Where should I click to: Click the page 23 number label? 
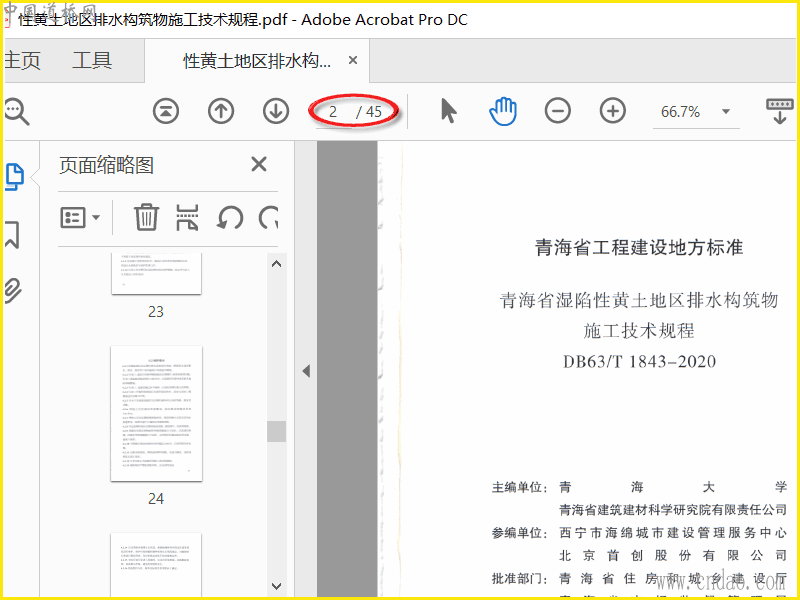pyautogui.click(x=156, y=312)
